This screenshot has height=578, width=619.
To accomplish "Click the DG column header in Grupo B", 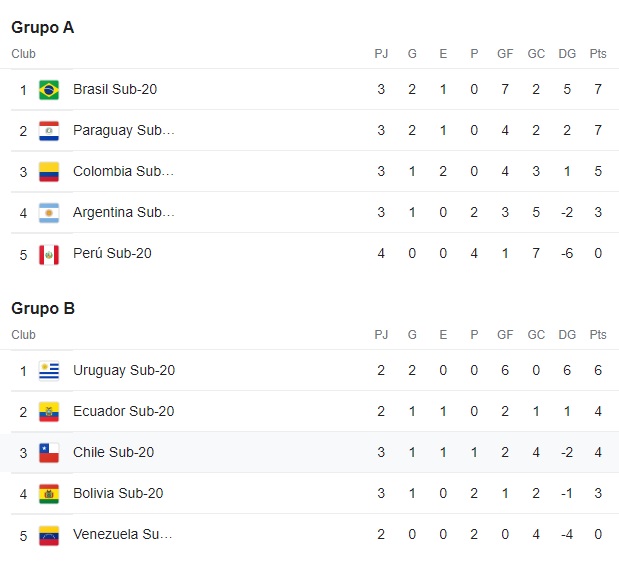I will tap(567, 334).
